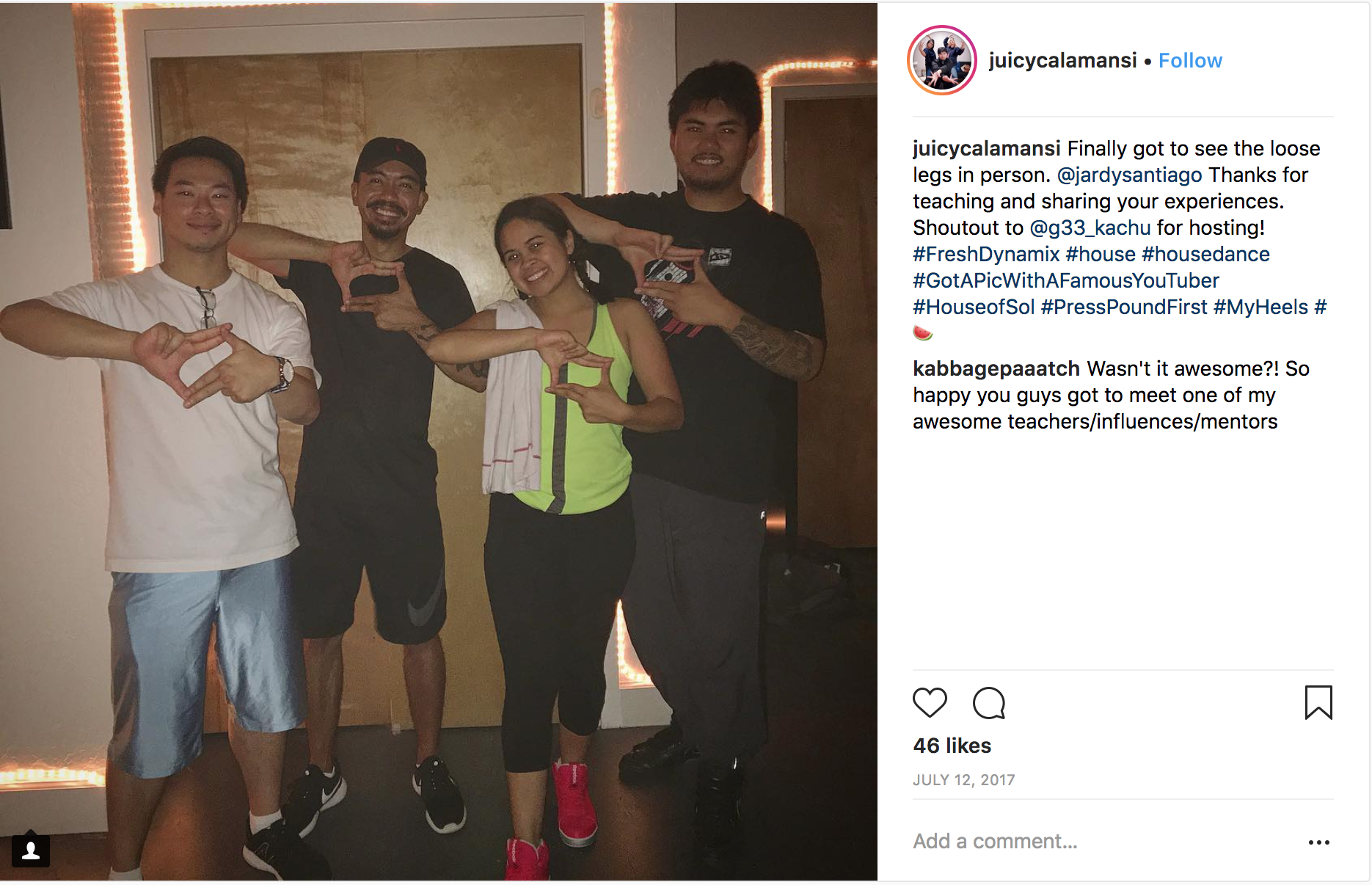This screenshot has width=1372, height=885.
Task: Open the #GotAPicWithAFamousYouTuber hashtag
Action: click(1066, 280)
